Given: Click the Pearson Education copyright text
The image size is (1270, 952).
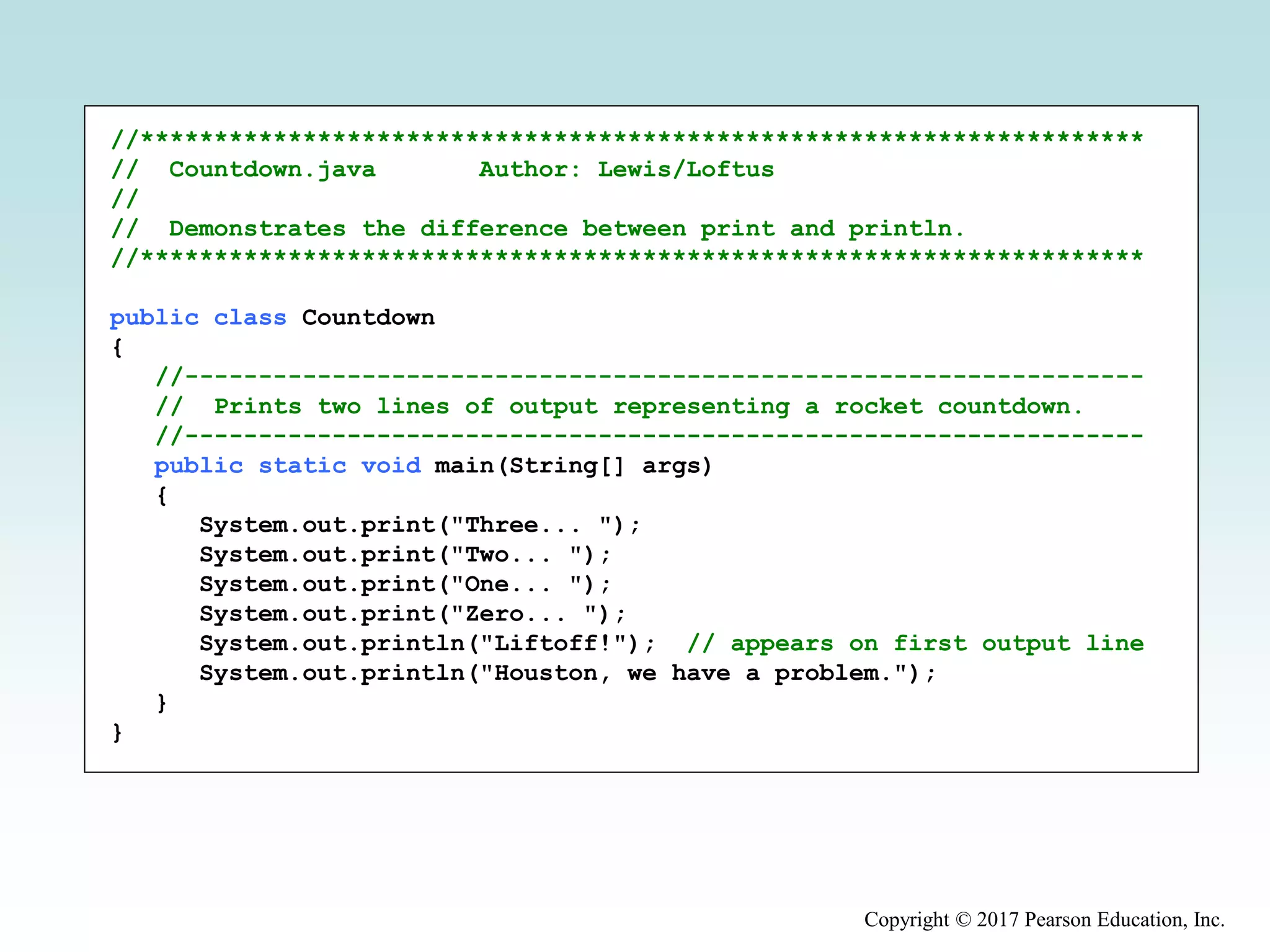Looking at the screenshot, I should point(1044,919).
